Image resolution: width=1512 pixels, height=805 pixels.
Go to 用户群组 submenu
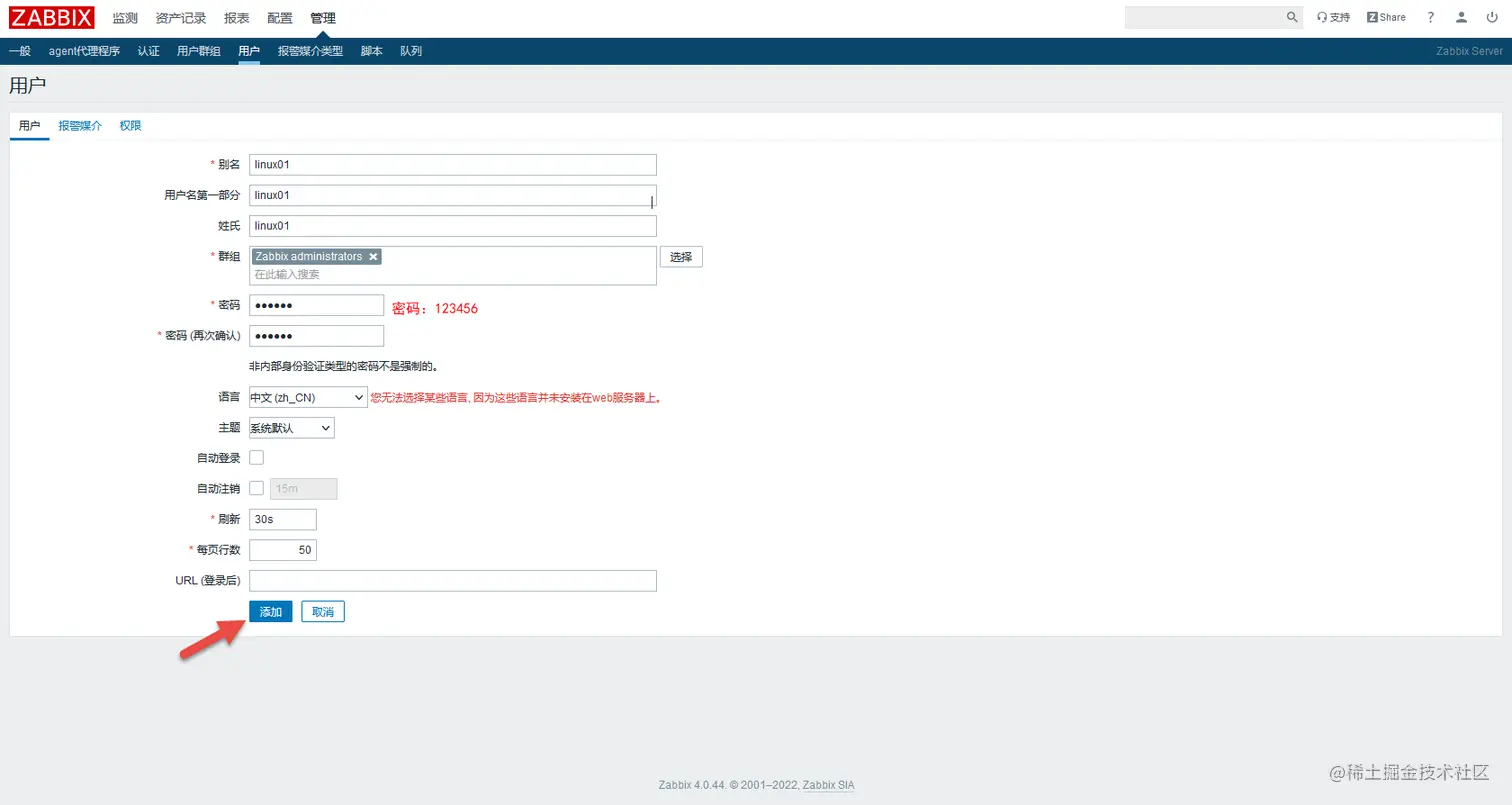pos(199,51)
